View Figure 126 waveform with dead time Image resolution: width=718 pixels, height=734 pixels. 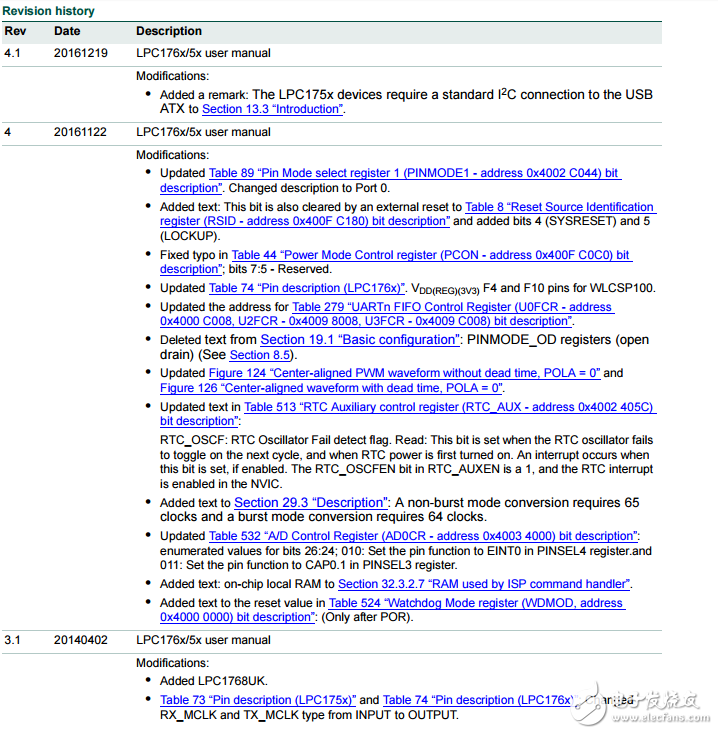[331, 388]
